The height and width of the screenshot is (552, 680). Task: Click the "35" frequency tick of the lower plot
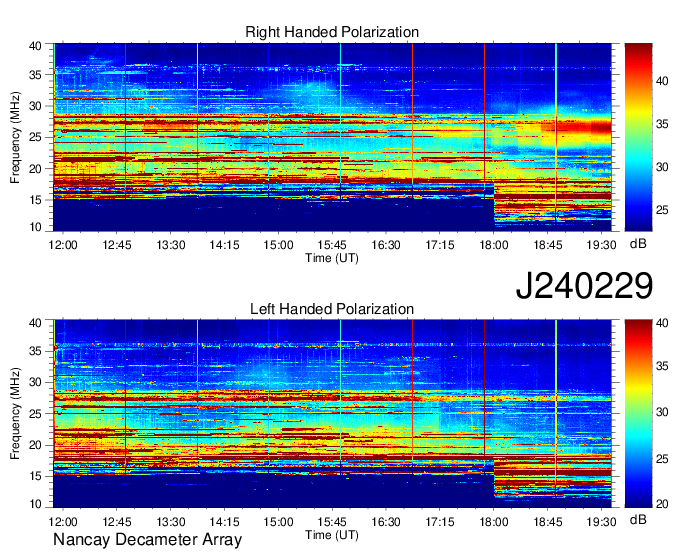(x=36, y=352)
